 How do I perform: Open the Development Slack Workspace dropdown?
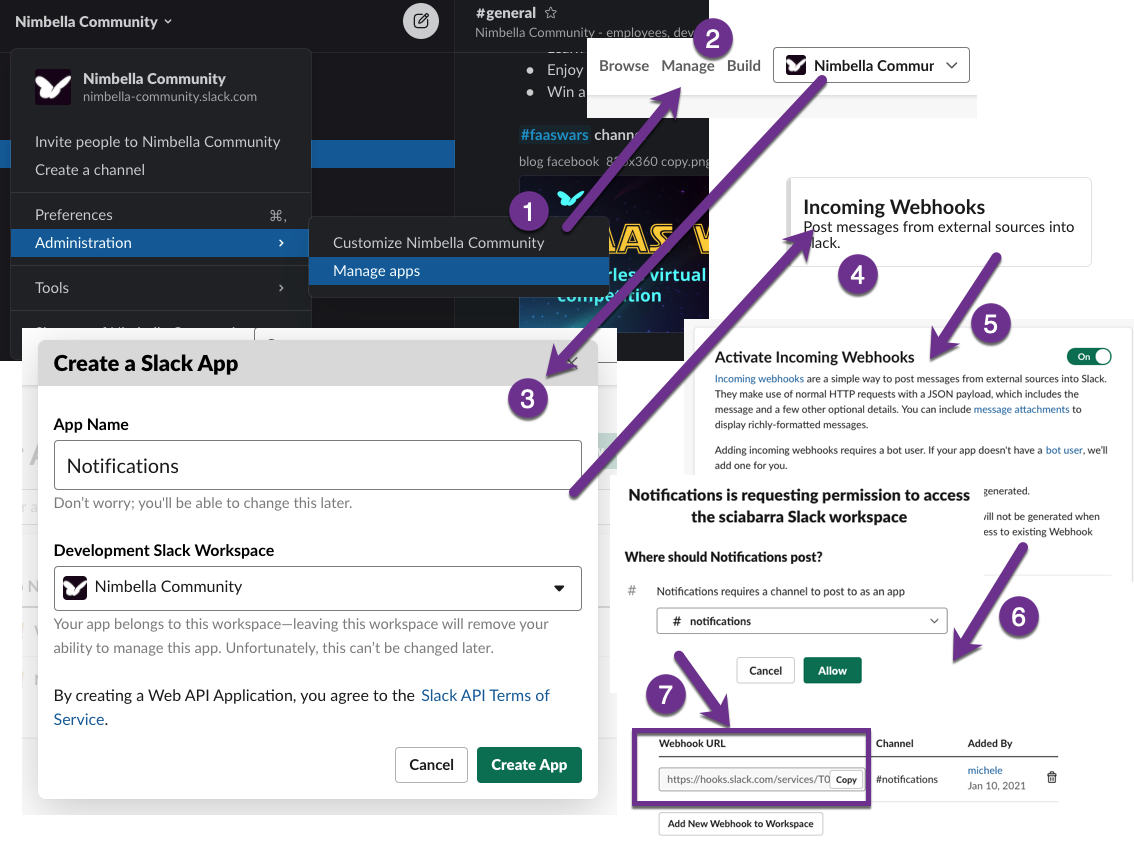[317, 588]
